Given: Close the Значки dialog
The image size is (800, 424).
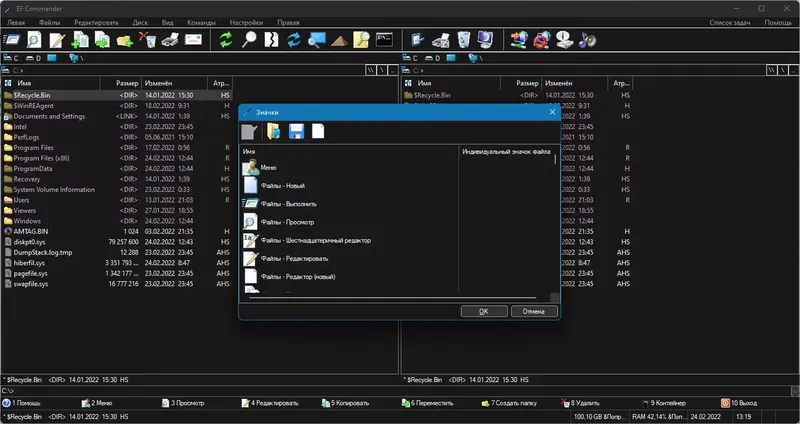Looking at the screenshot, I should [552, 112].
